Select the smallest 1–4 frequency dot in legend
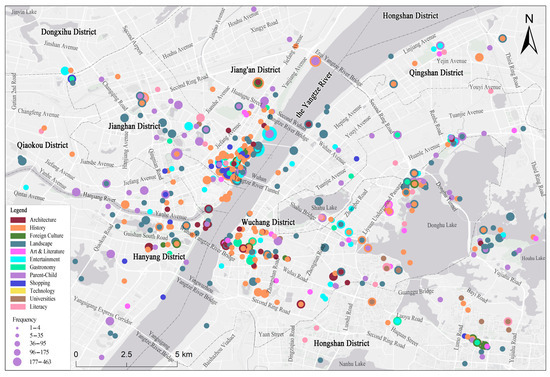The image size is (550, 377). coord(17,328)
